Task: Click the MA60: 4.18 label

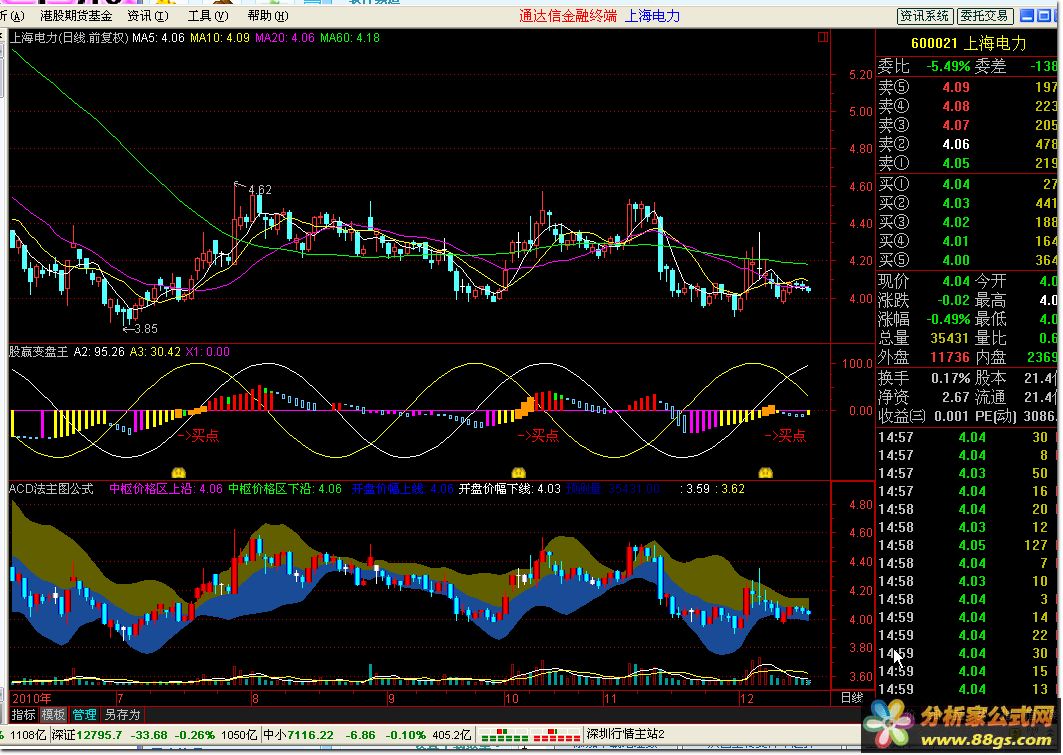Action: point(350,38)
